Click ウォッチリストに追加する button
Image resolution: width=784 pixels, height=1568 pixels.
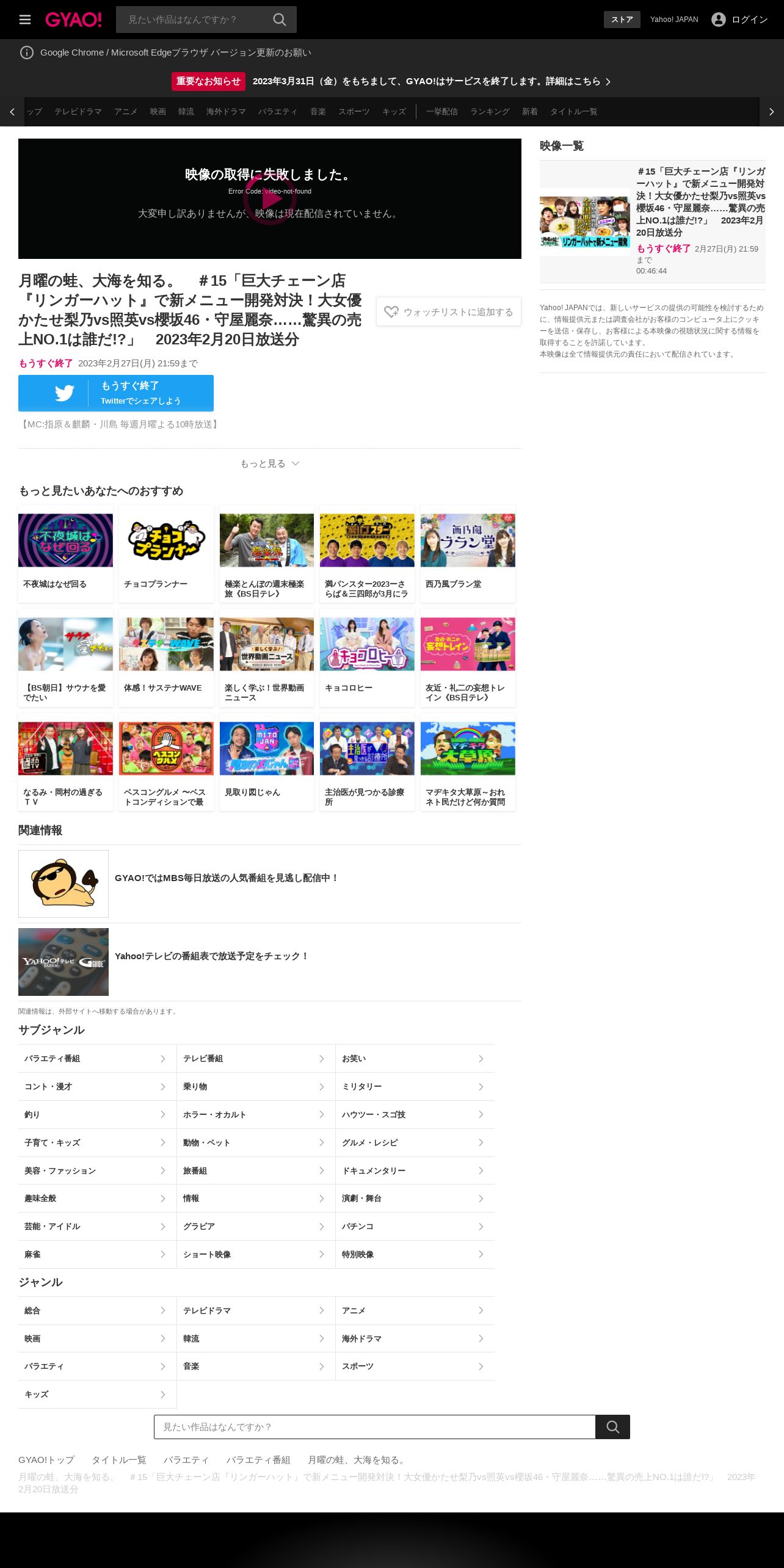coord(449,312)
